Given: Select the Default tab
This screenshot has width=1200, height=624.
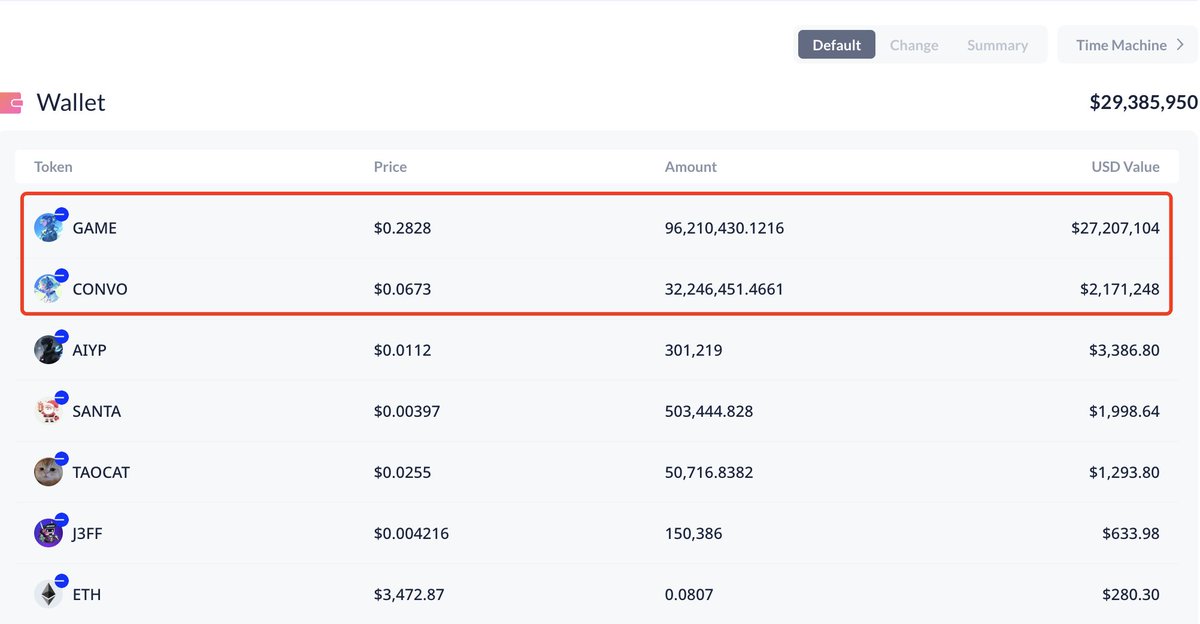Looking at the screenshot, I should coord(836,44).
